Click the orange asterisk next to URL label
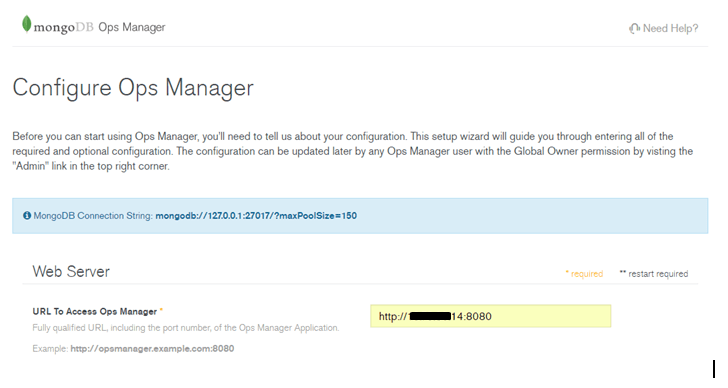Image resolution: width=728 pixels, height=388 pixels. [x=161, y=310]
